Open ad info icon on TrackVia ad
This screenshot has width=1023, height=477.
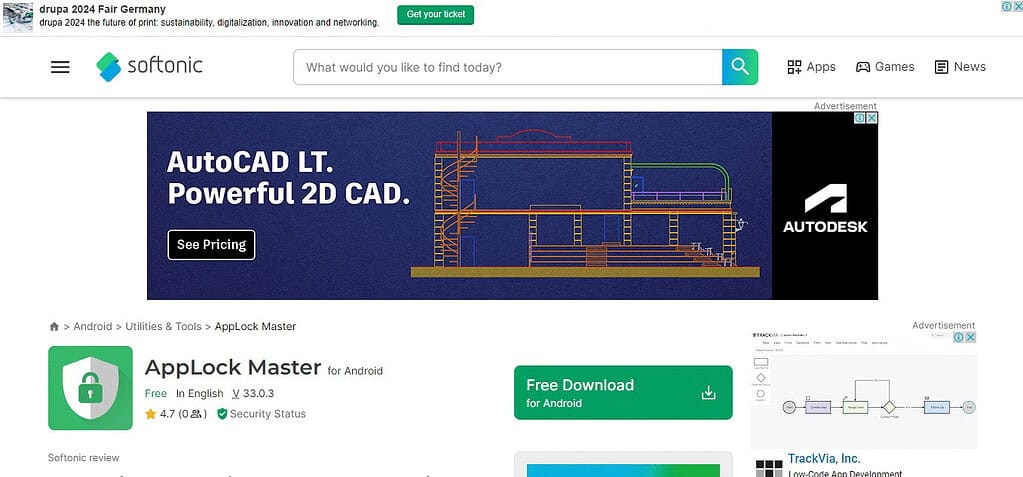(959, 337)
